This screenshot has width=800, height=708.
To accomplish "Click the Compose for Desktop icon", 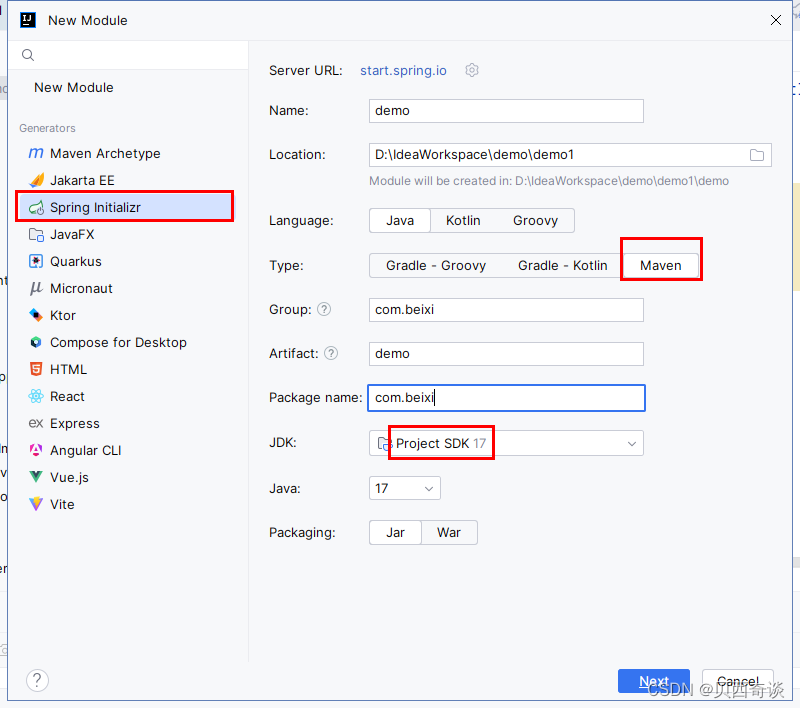I will [x=36, y=342].
